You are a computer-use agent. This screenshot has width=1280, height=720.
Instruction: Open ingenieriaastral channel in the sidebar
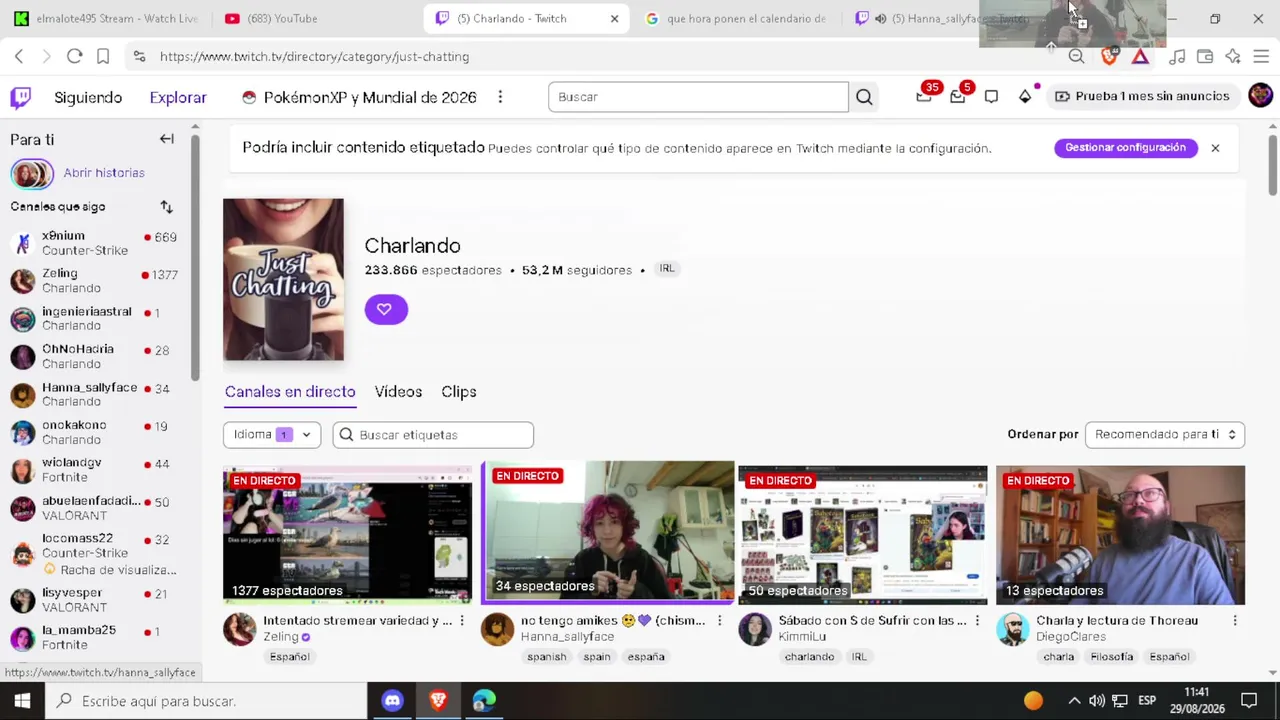(x=94, y=318)
